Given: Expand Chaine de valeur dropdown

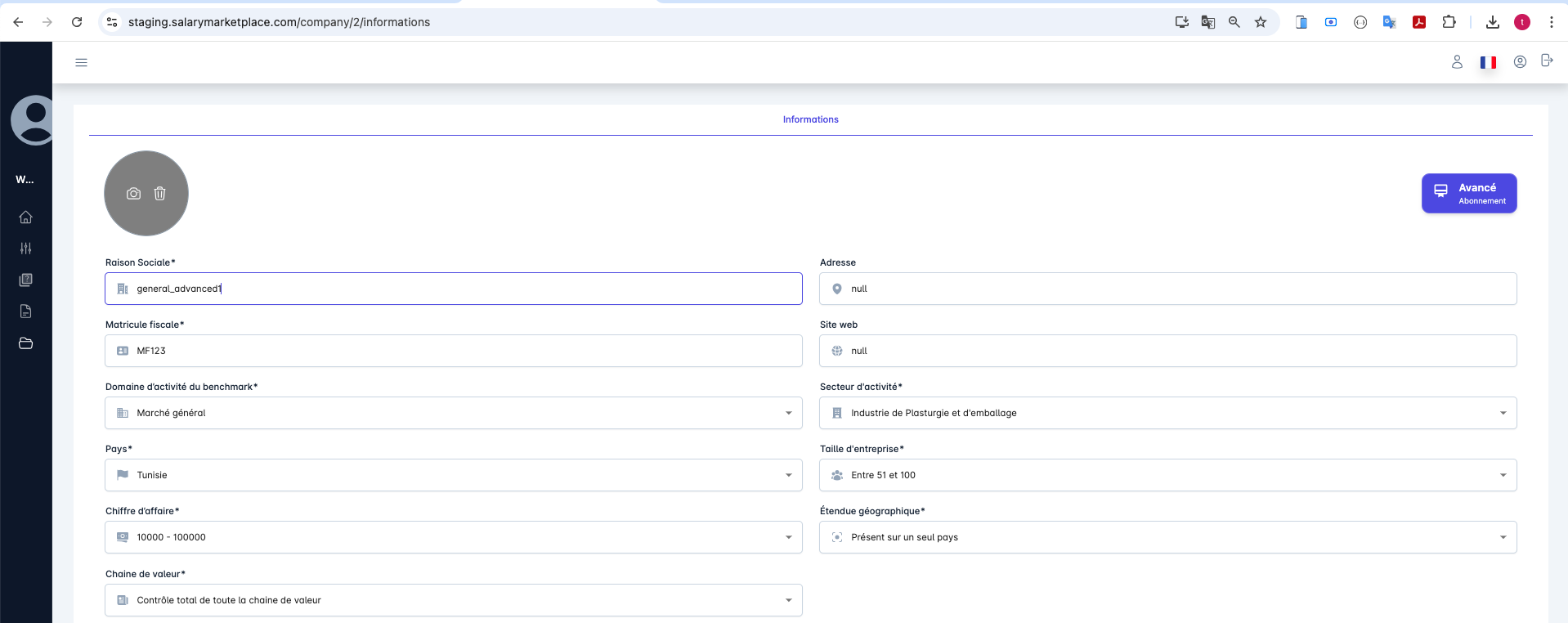Looking at the screenshot, I should (453, 600).
